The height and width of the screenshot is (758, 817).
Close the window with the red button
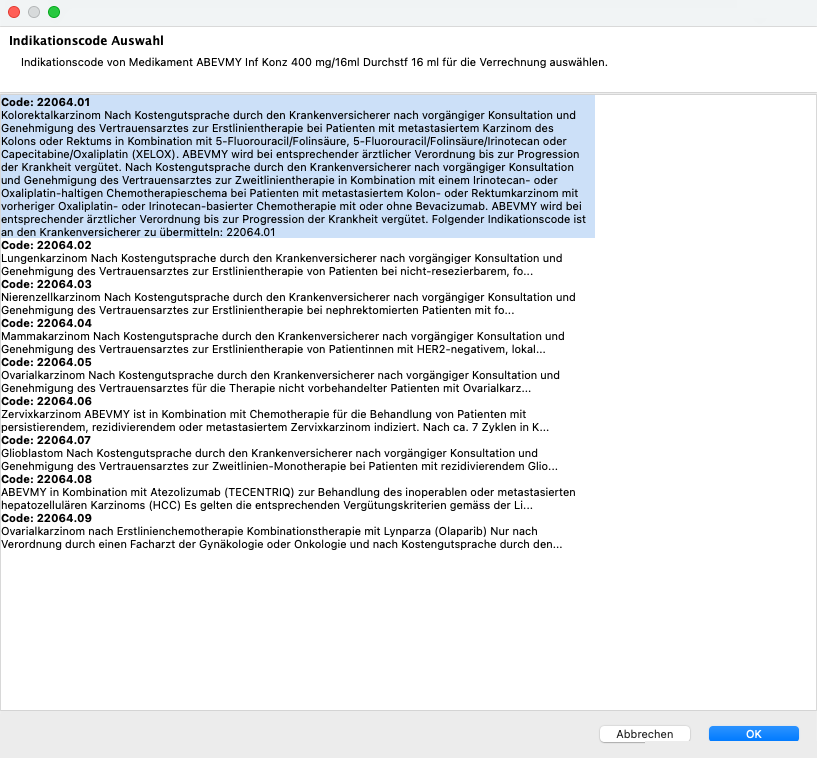[14, 12]
